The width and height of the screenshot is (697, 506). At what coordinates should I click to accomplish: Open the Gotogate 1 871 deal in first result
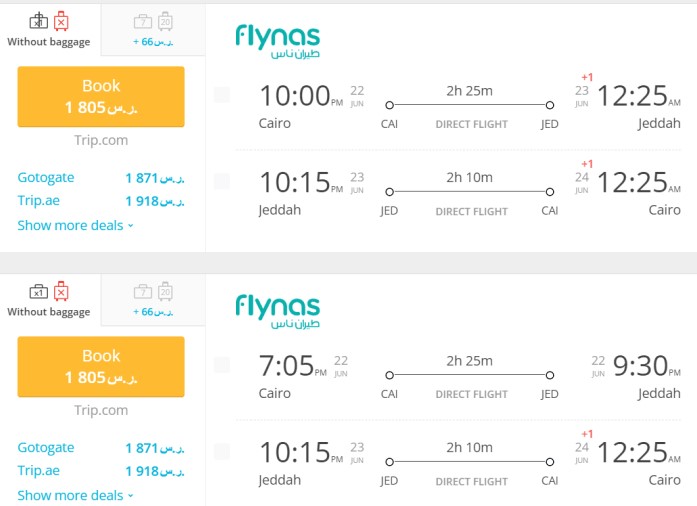click(101, 178)
